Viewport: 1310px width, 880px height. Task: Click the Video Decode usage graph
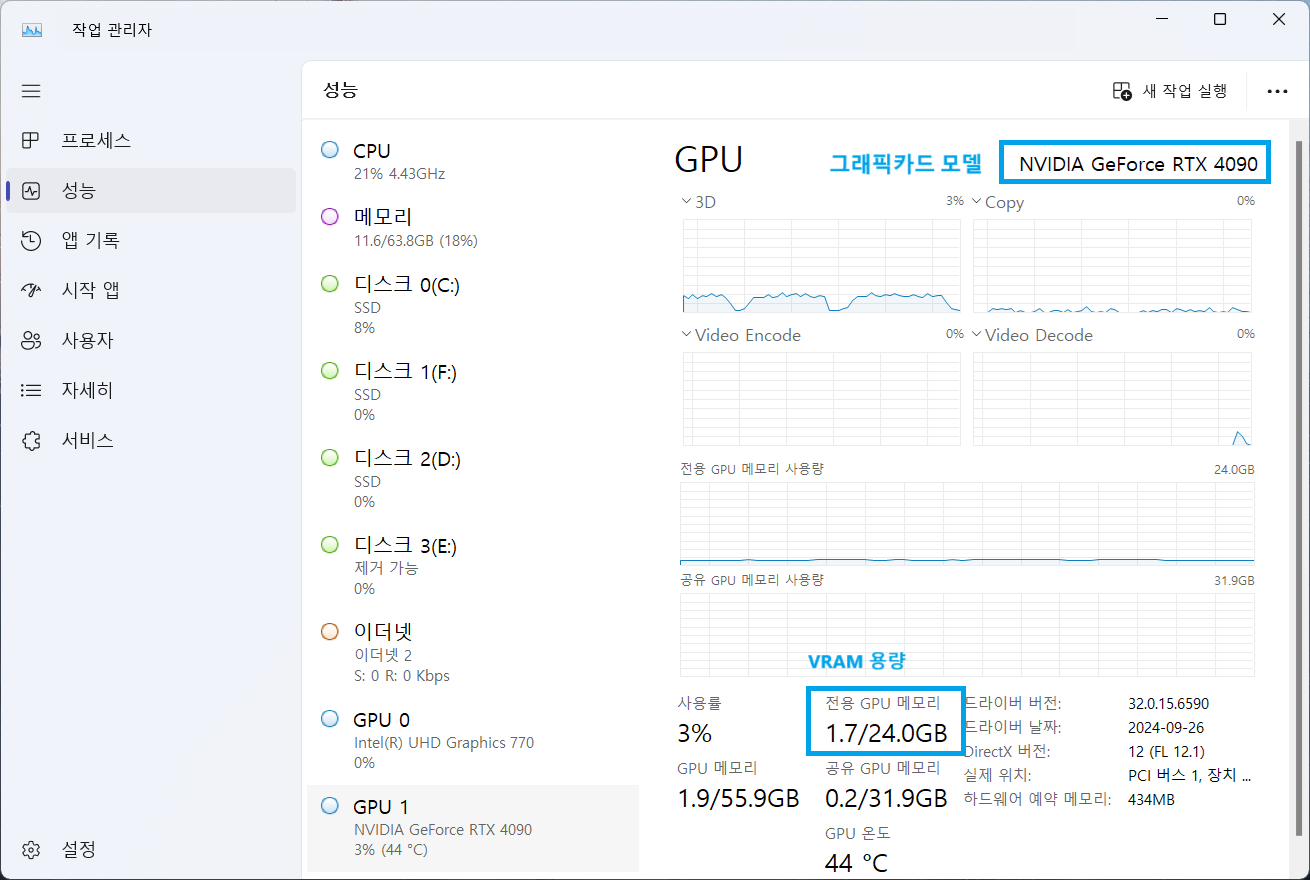point(1112,399)
